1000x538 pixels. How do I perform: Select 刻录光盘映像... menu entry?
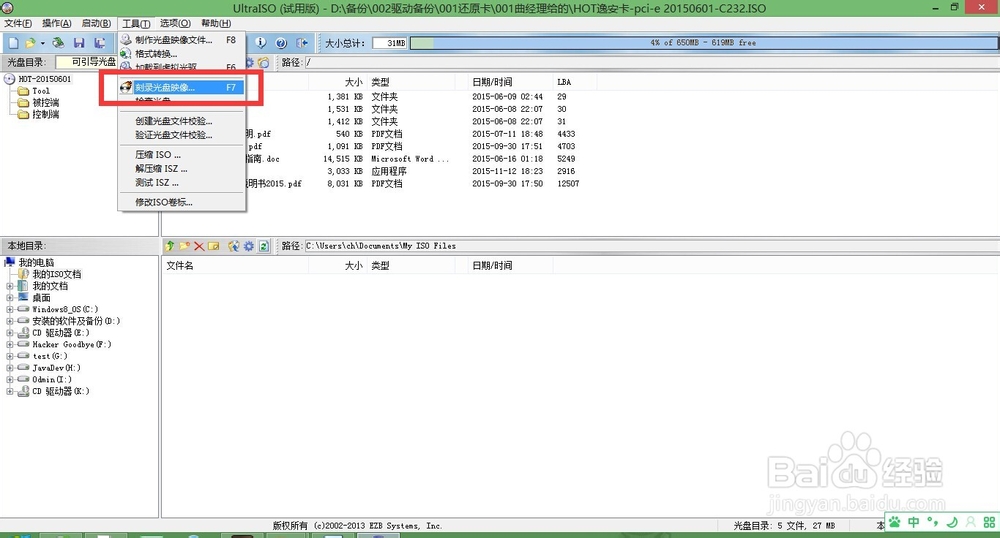(x=181, y=87)
